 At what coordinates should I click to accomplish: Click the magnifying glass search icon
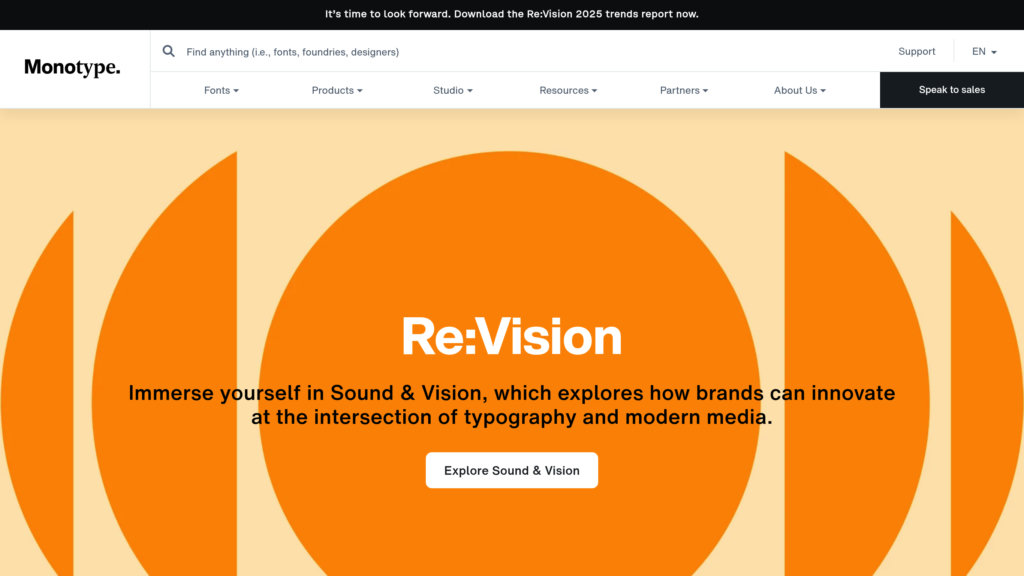tap(169, 51)
